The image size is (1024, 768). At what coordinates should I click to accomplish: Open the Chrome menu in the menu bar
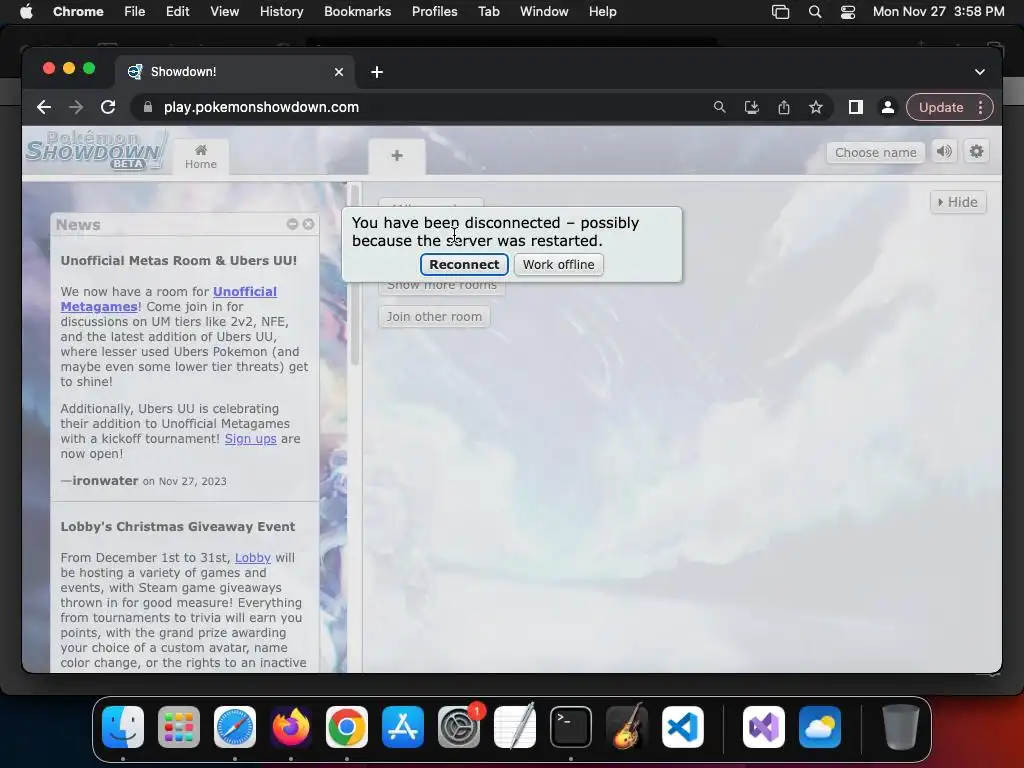coord(78,12)
